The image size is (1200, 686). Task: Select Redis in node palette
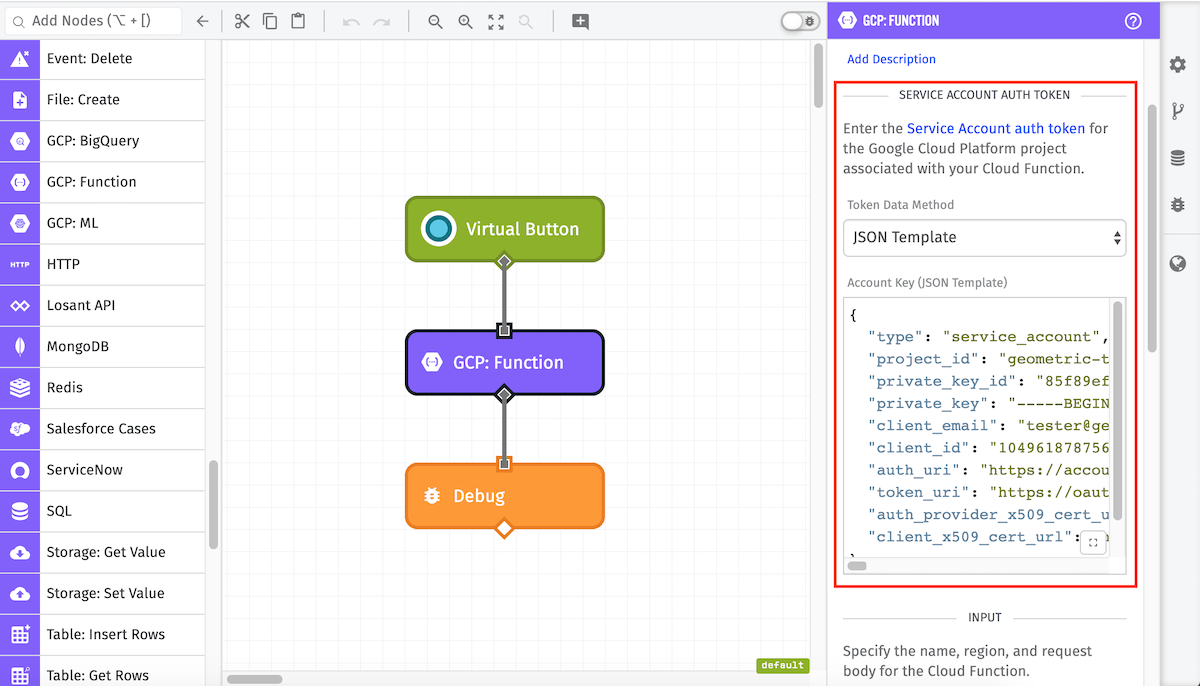(x=102, y=387)
